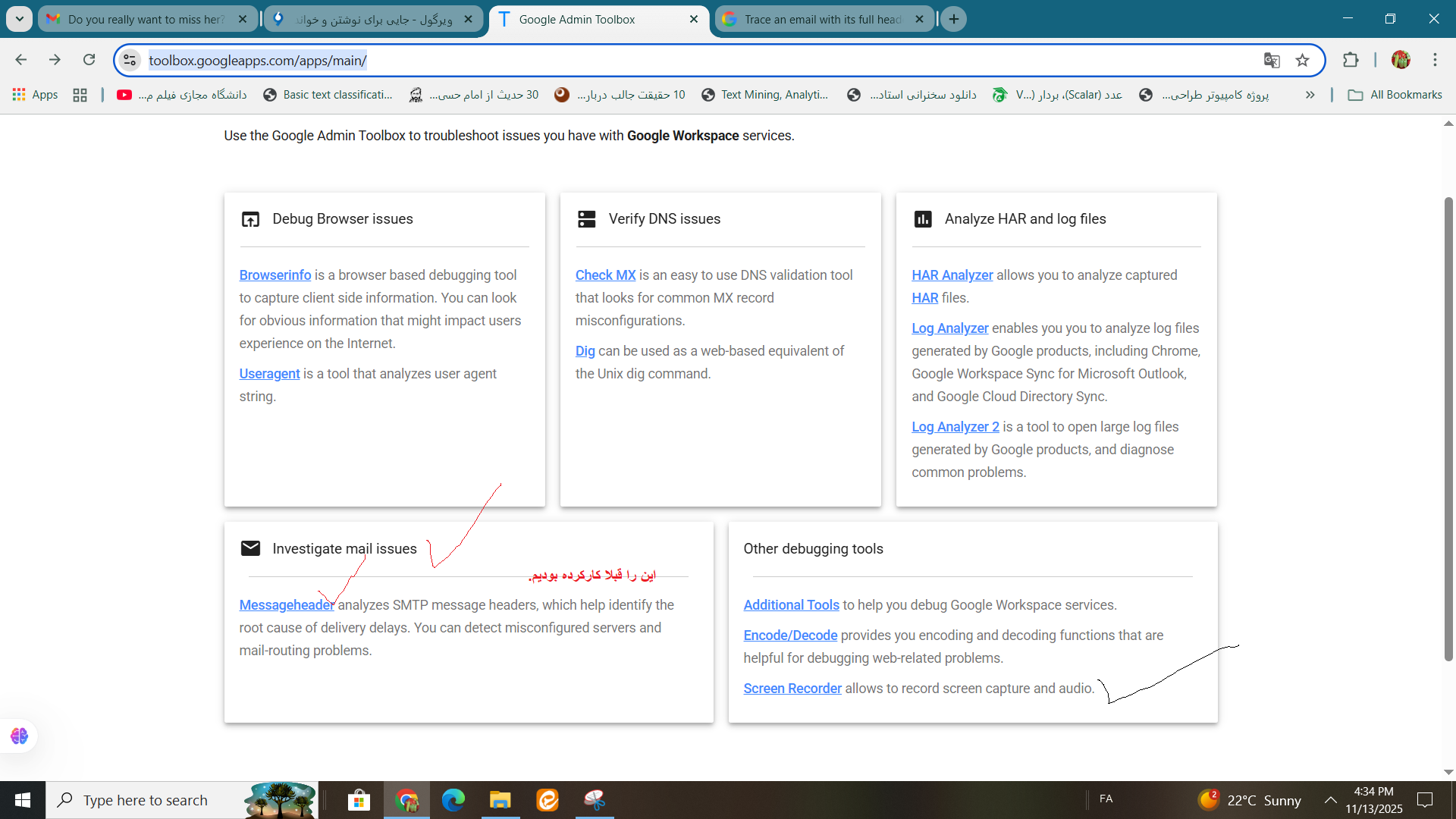Expand the tab search dropdown arrow
Screen dimensions: 1456x819
19,19
